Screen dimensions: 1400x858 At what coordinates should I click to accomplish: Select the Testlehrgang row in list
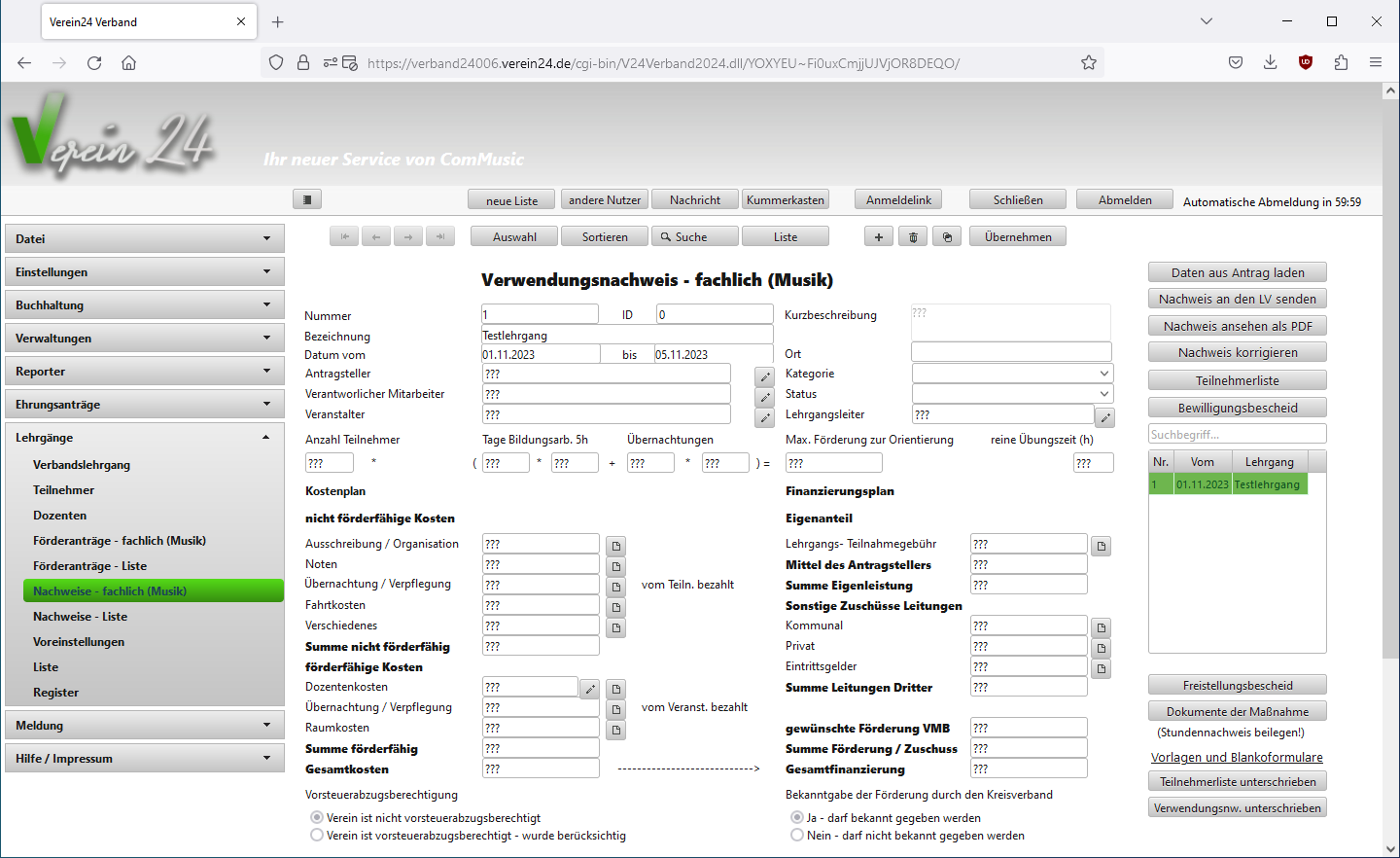tap(1228, 483)
